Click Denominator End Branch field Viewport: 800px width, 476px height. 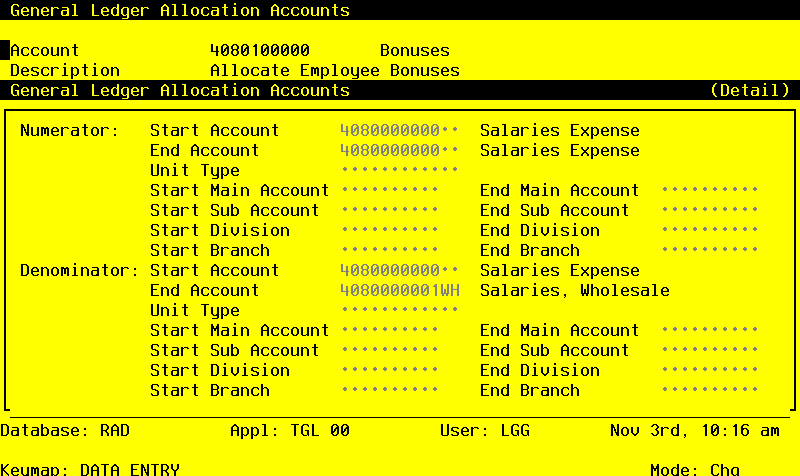(x=710, y=390)
